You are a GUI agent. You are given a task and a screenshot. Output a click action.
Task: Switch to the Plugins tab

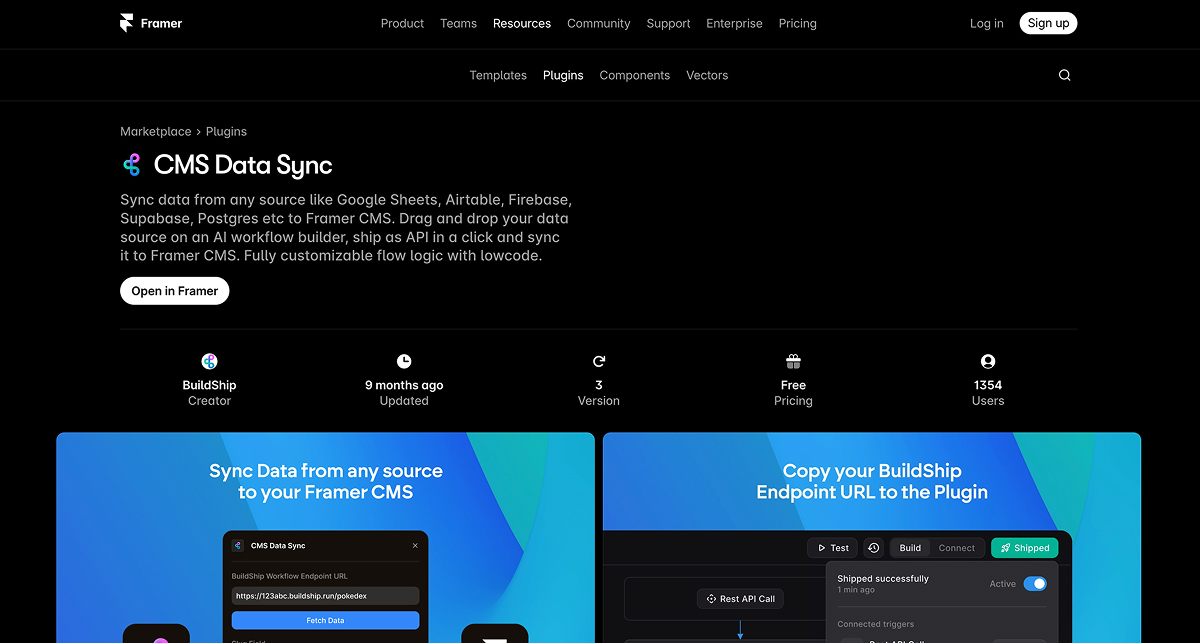coord(563,75)
